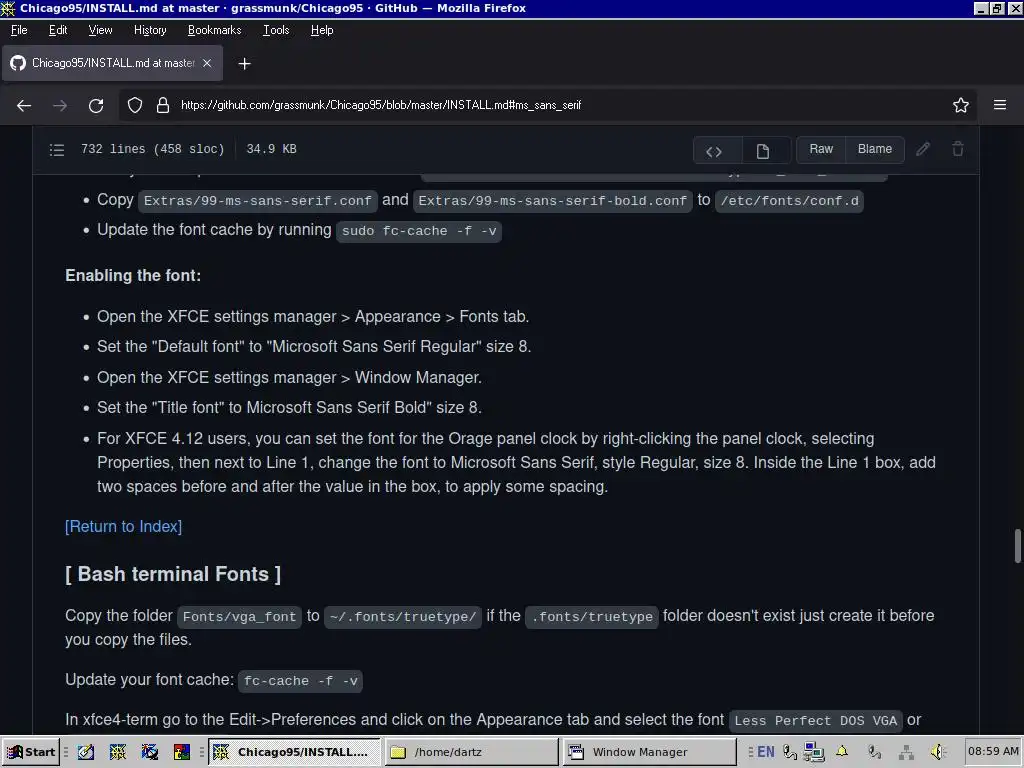
Task: Click the Raw button
Action: tap(821, 149)
